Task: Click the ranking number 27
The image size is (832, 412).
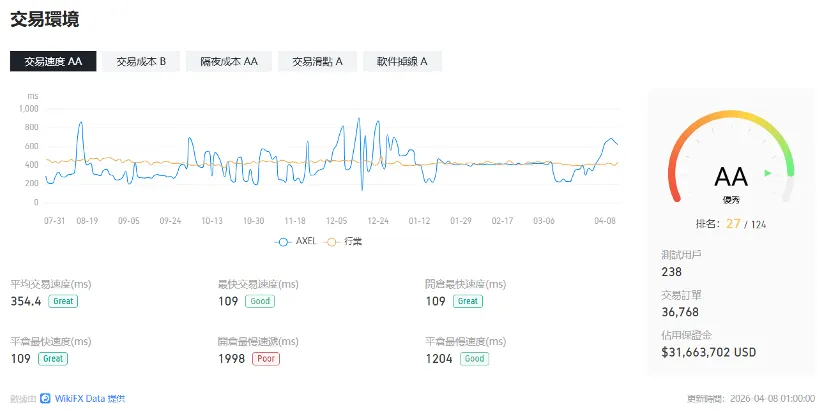Action: pos(733,224)
